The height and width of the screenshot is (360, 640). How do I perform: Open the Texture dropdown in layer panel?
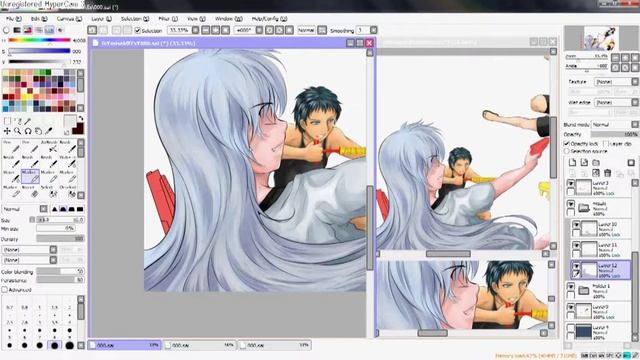[x=616, y=82]
